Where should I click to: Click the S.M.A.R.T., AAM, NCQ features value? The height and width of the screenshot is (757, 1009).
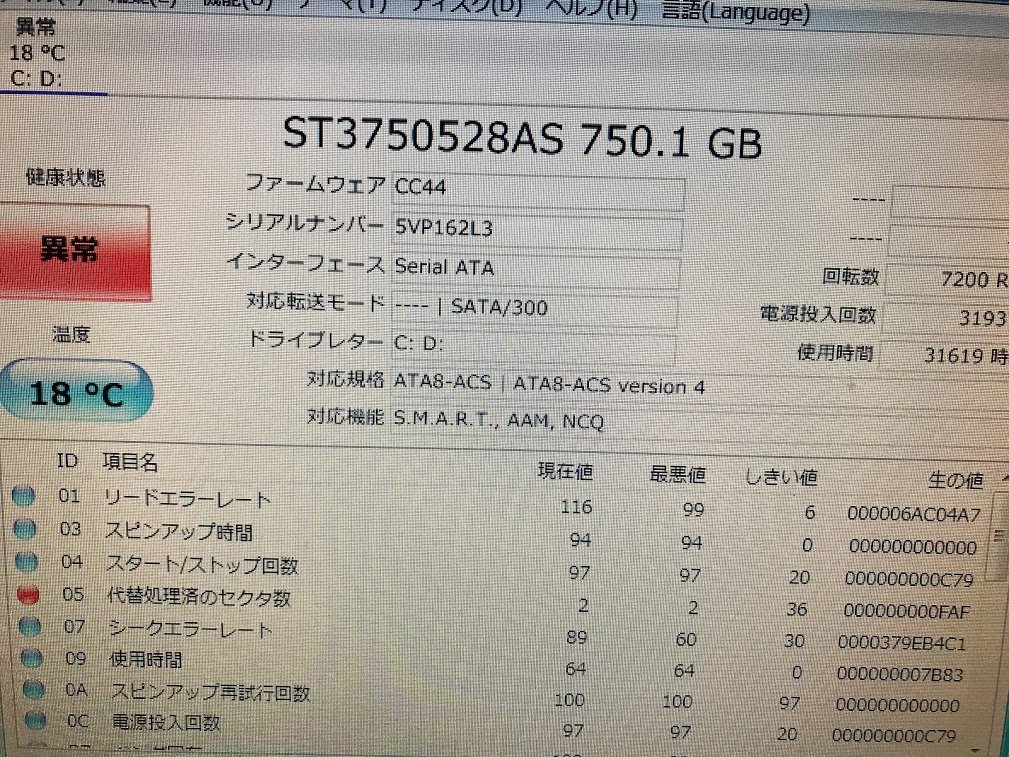pos(499,420)
